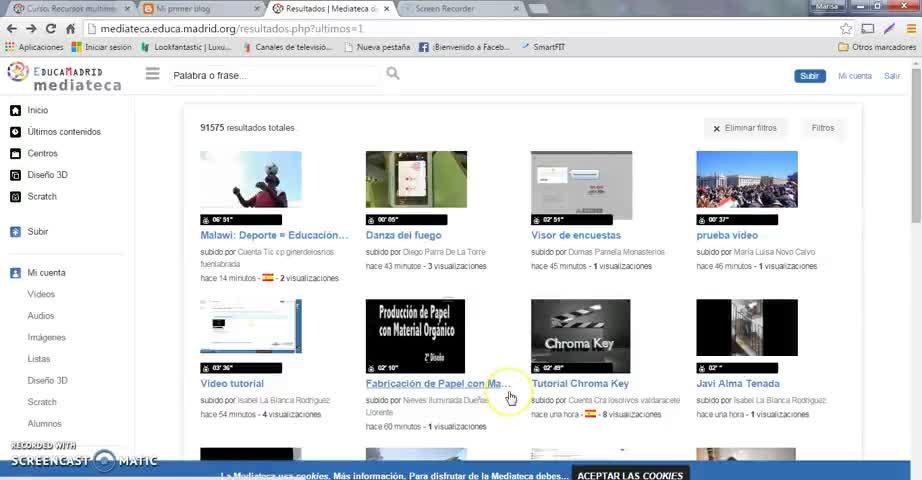Click the blue Subir button in the header
This screenshot has width=922, height=480.
coord(810,76)
